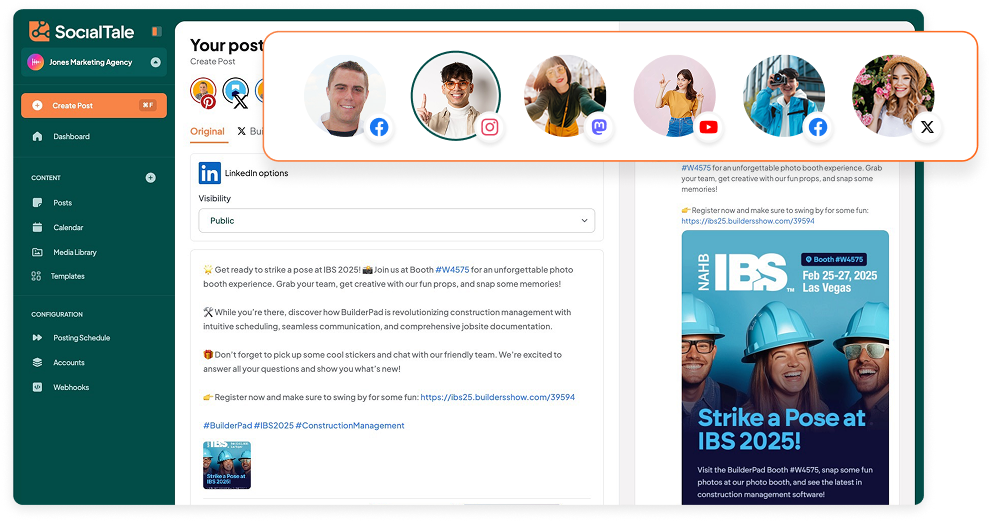
Task: Click the Webhooks icon
Action: 37,387
